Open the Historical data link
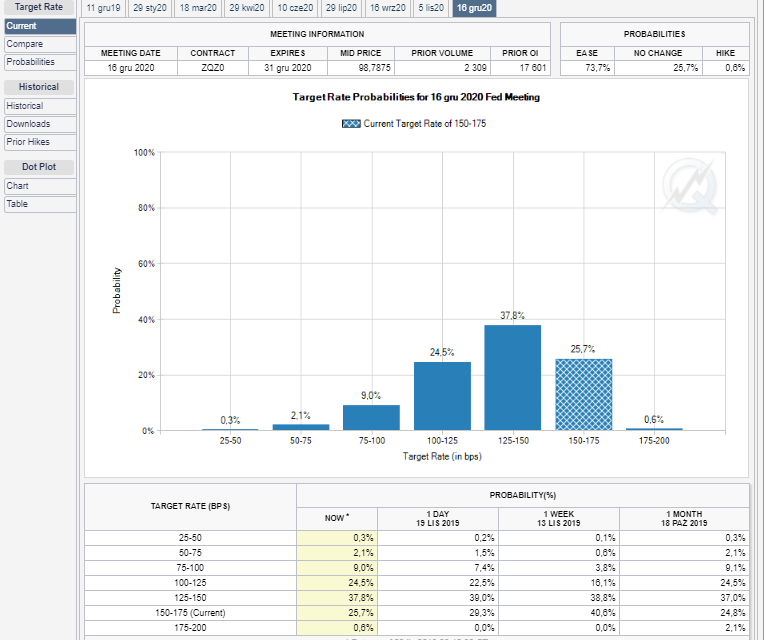This screenshot has height=640, width=764. [40, 106]
